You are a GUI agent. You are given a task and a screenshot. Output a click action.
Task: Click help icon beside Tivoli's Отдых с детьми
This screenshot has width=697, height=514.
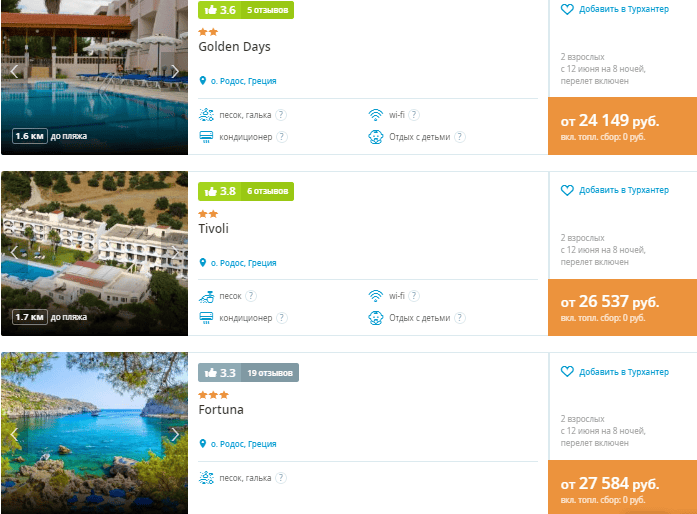click(459, 318)
